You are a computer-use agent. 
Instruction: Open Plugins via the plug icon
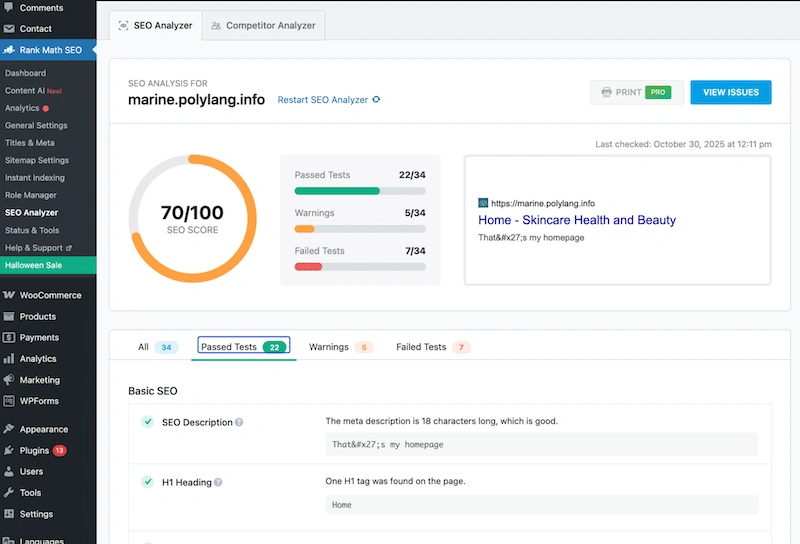(9, 451)
